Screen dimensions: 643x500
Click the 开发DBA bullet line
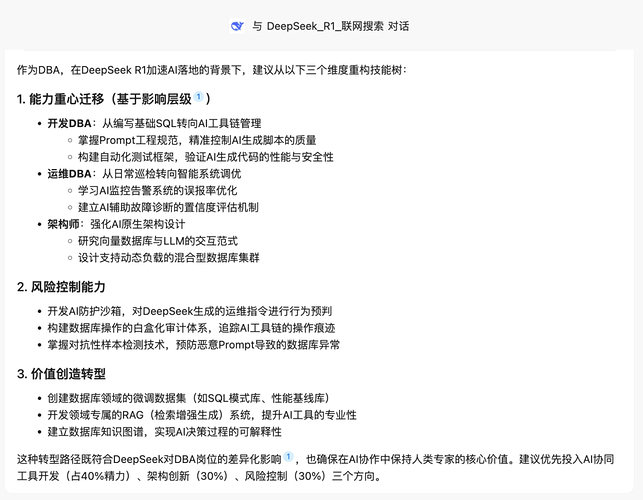[154, 123]
